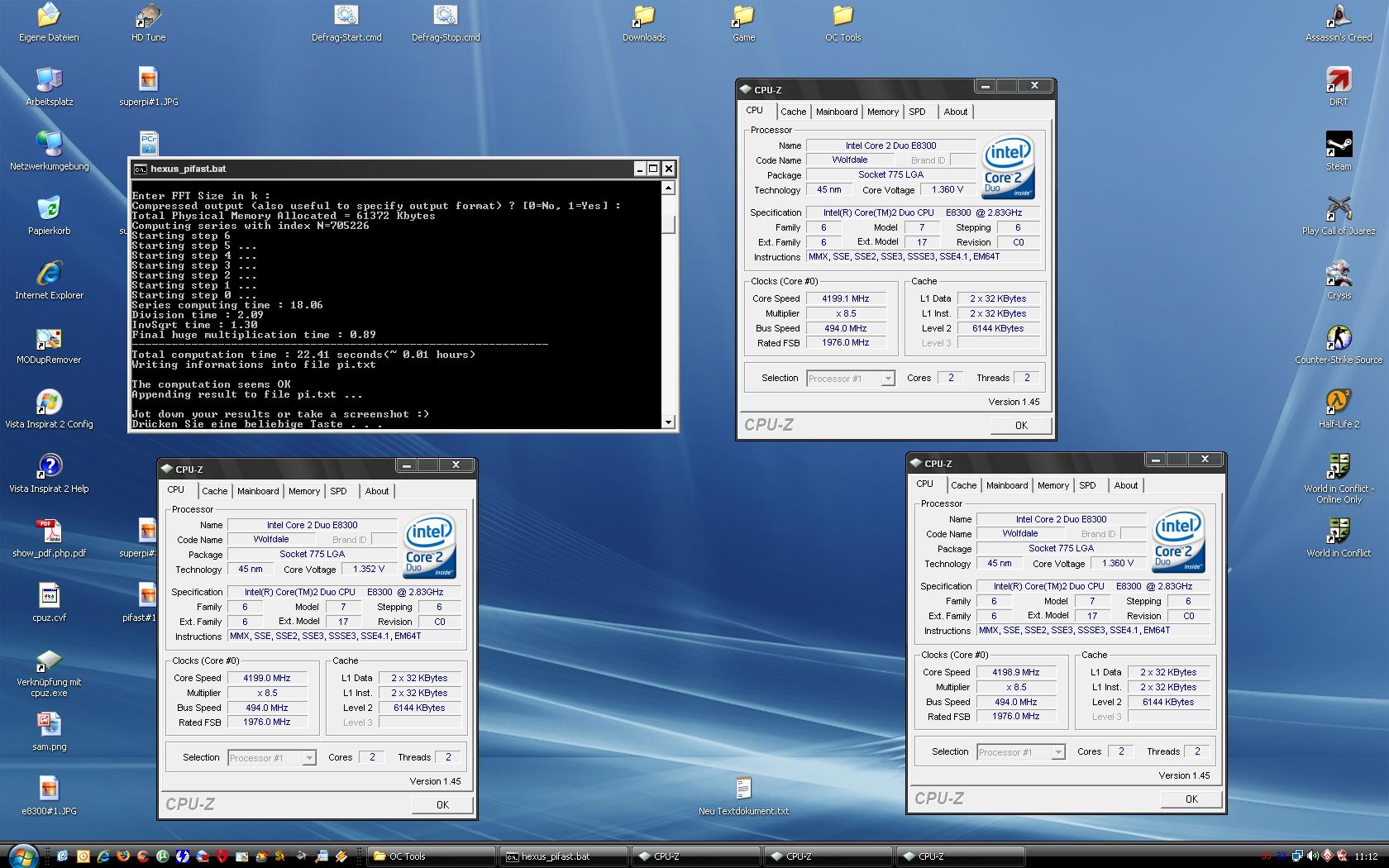
Task: Open console system menu icon in hexus_pifast.bat title
Action: click(x=141, y=169)
